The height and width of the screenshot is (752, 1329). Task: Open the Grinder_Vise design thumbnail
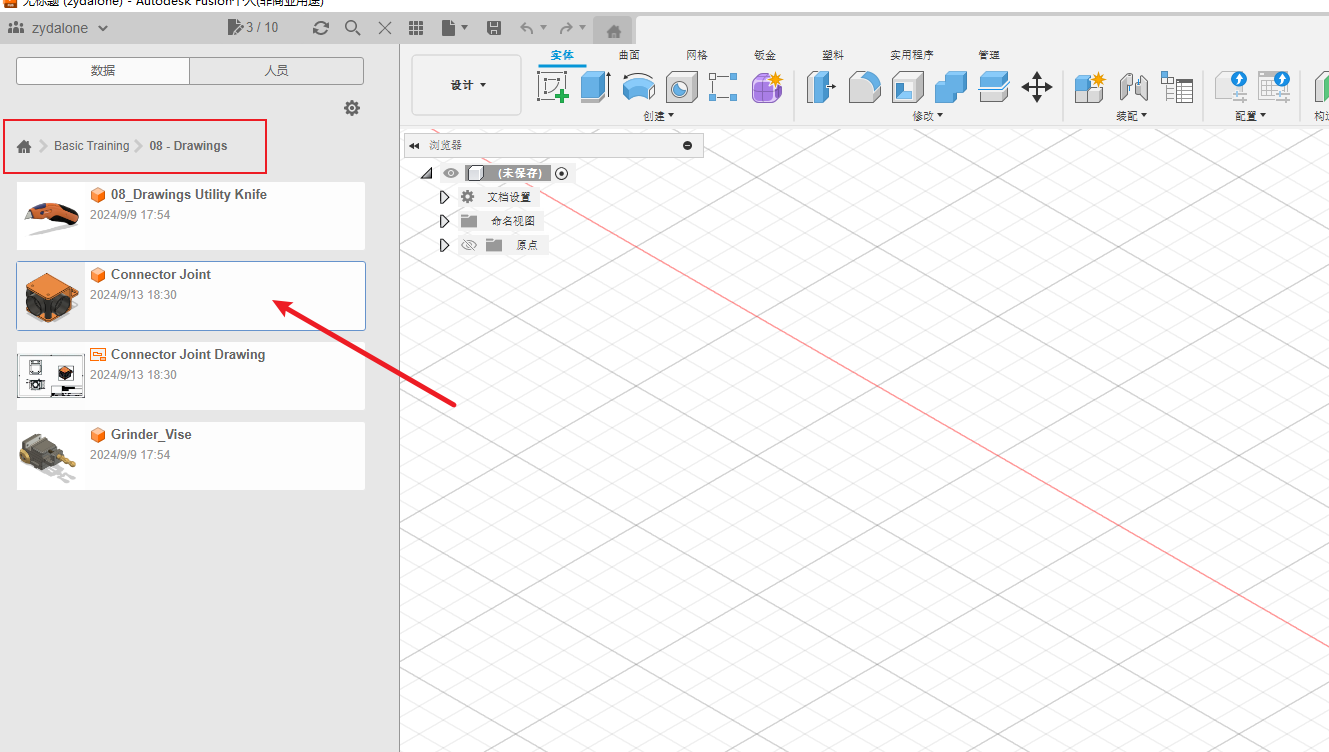[x=51, y=456]
